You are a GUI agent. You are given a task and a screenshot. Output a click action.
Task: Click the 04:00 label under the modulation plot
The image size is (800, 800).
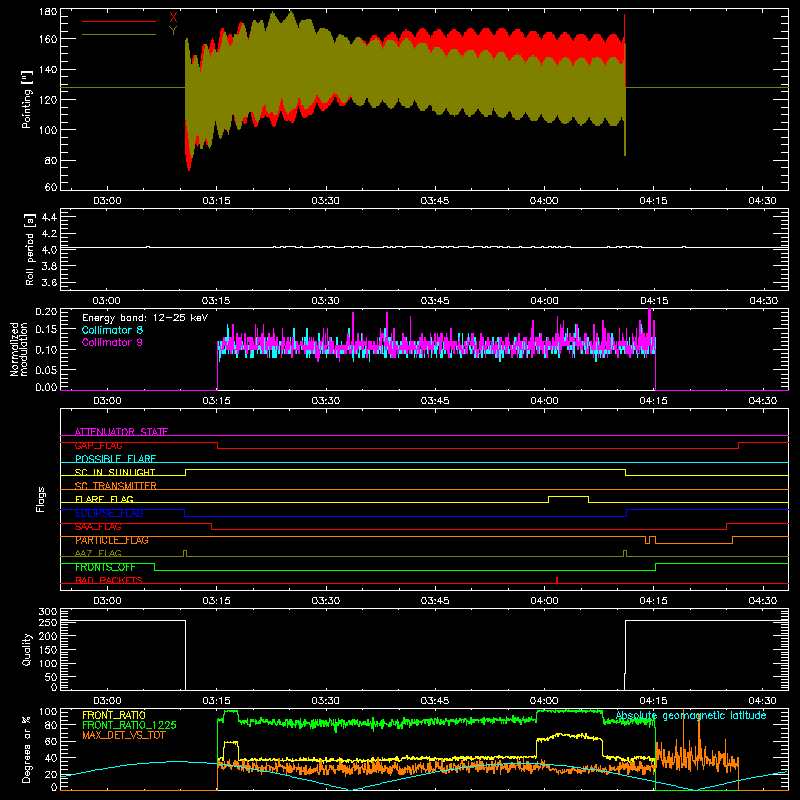[544, 401]
